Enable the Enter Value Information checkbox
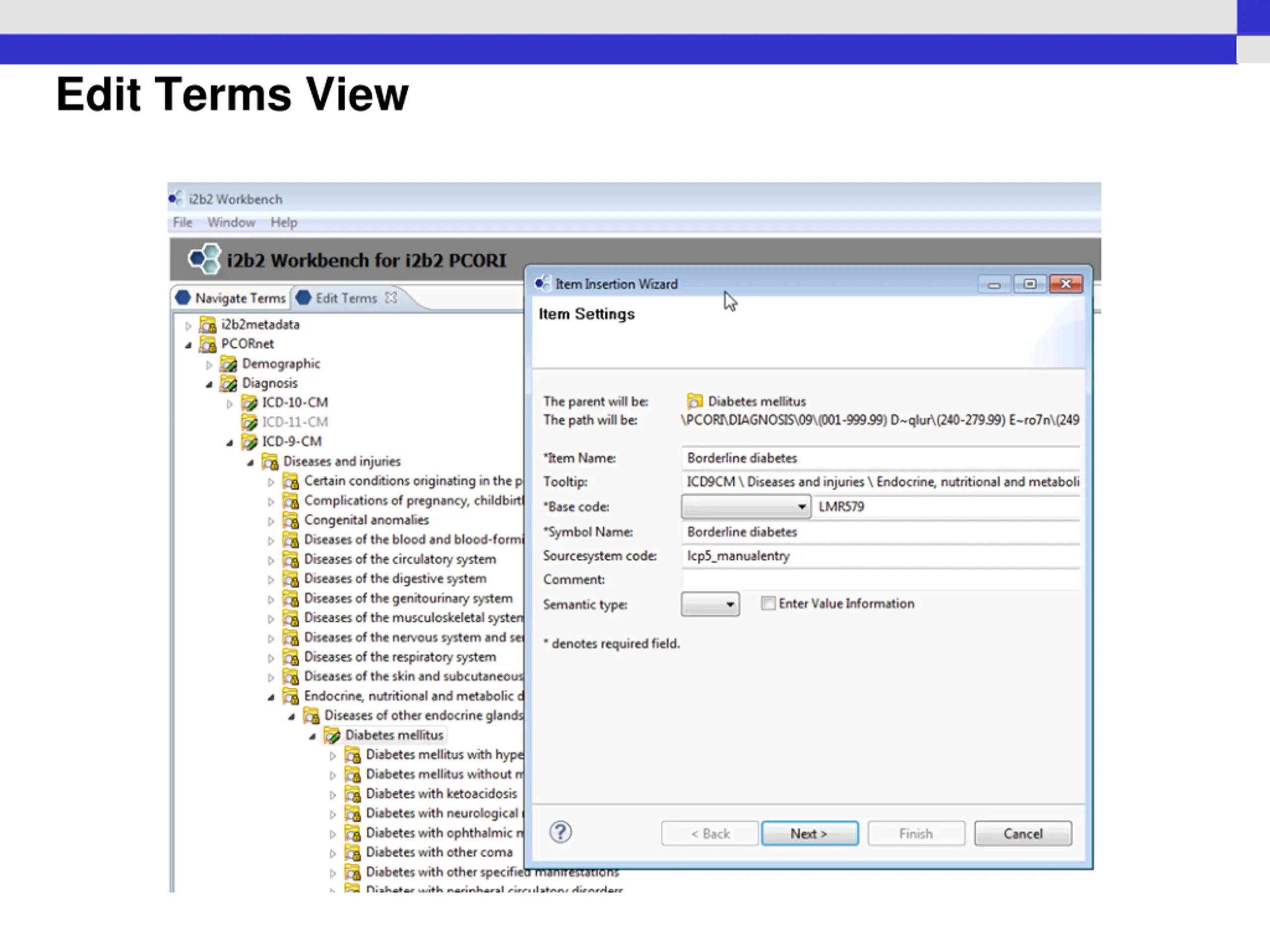This screenshot has height=952, width=1270. pyautogui.click(x=767, y=603)
